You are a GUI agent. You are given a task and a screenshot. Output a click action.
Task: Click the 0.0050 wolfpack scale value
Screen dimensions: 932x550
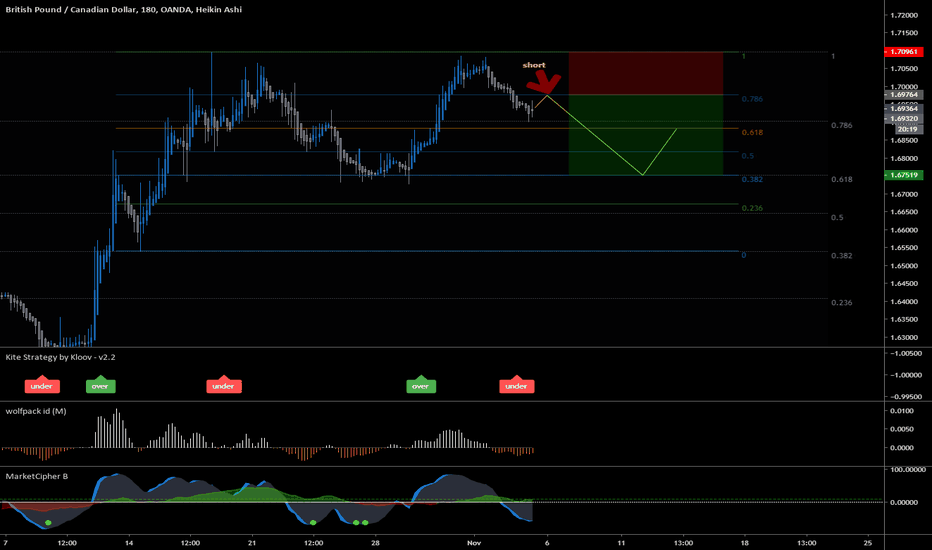[x=902, y=429]
